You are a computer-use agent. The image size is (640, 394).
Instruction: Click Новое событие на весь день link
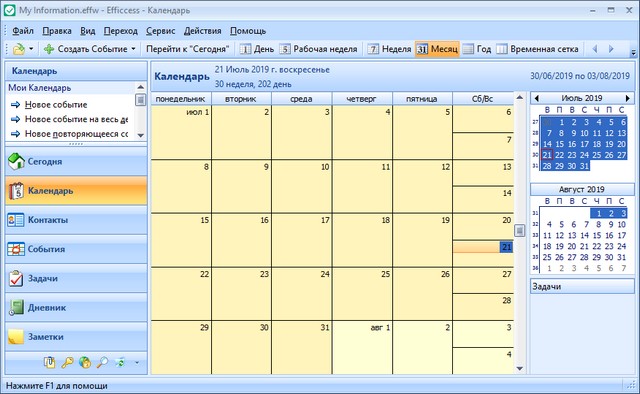pos(76,119)
